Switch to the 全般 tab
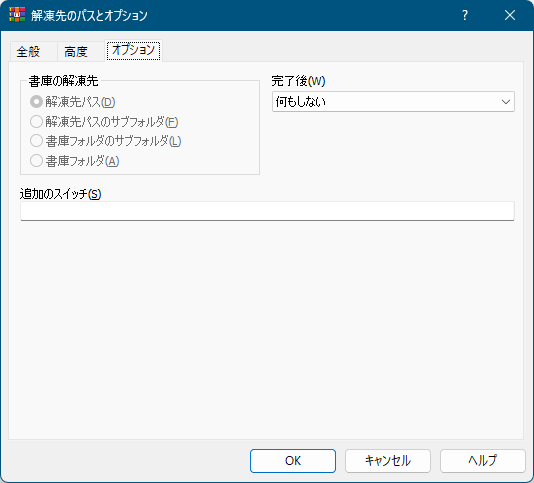This screenshot has height=483, width=534. [29, 52]
